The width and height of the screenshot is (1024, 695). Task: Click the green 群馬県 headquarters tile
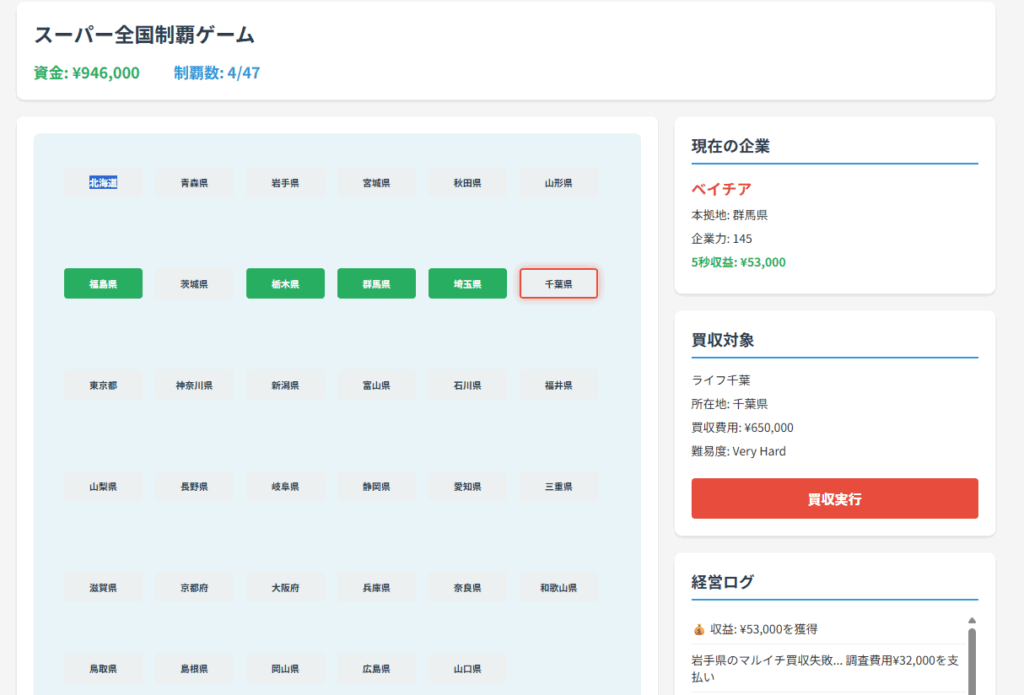376,284
